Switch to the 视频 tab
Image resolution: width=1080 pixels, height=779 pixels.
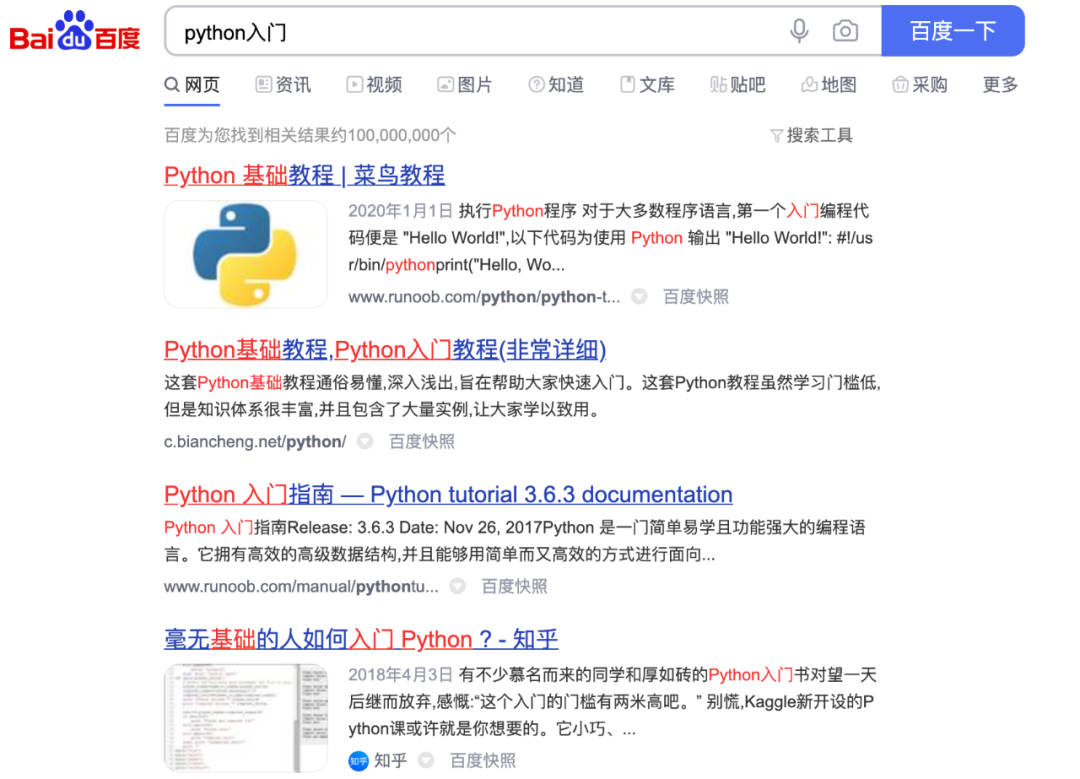click(374, 85)
